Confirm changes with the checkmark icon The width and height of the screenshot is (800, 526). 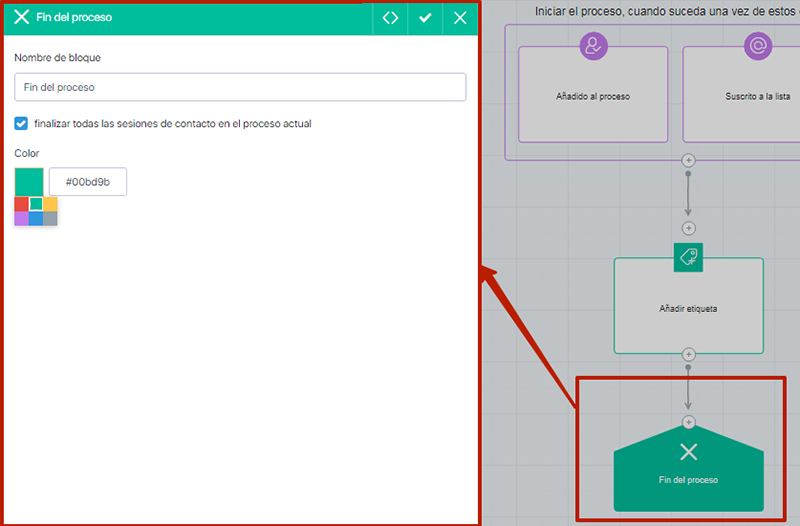(x=425, y=18)
